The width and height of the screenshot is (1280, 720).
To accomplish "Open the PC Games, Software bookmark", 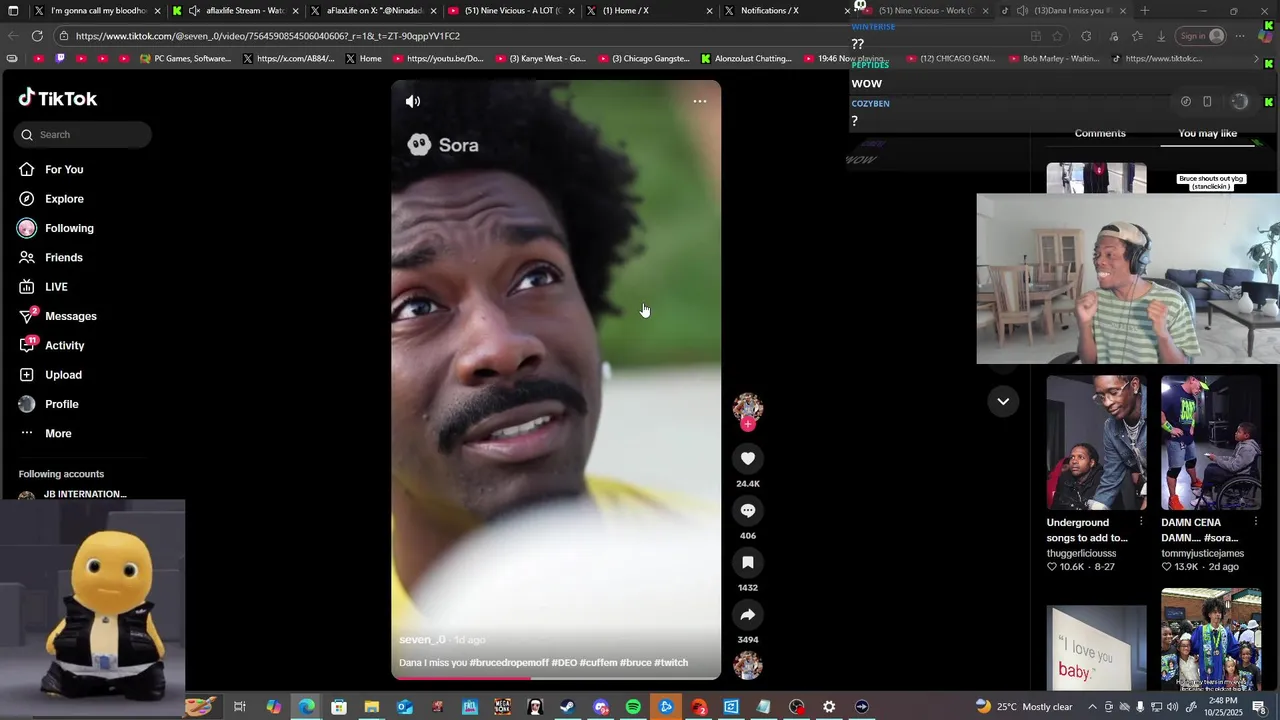I will pos(185,59).
